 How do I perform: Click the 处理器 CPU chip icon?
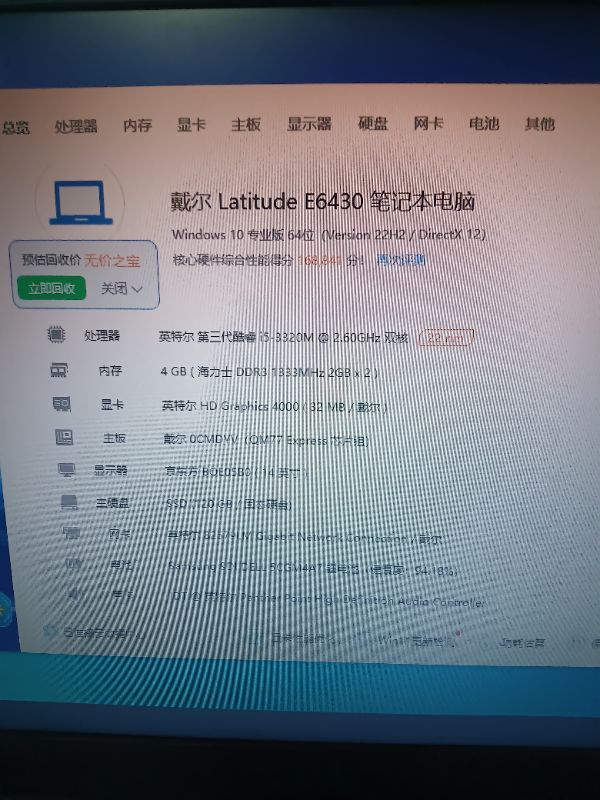click(x=56, y=335)
